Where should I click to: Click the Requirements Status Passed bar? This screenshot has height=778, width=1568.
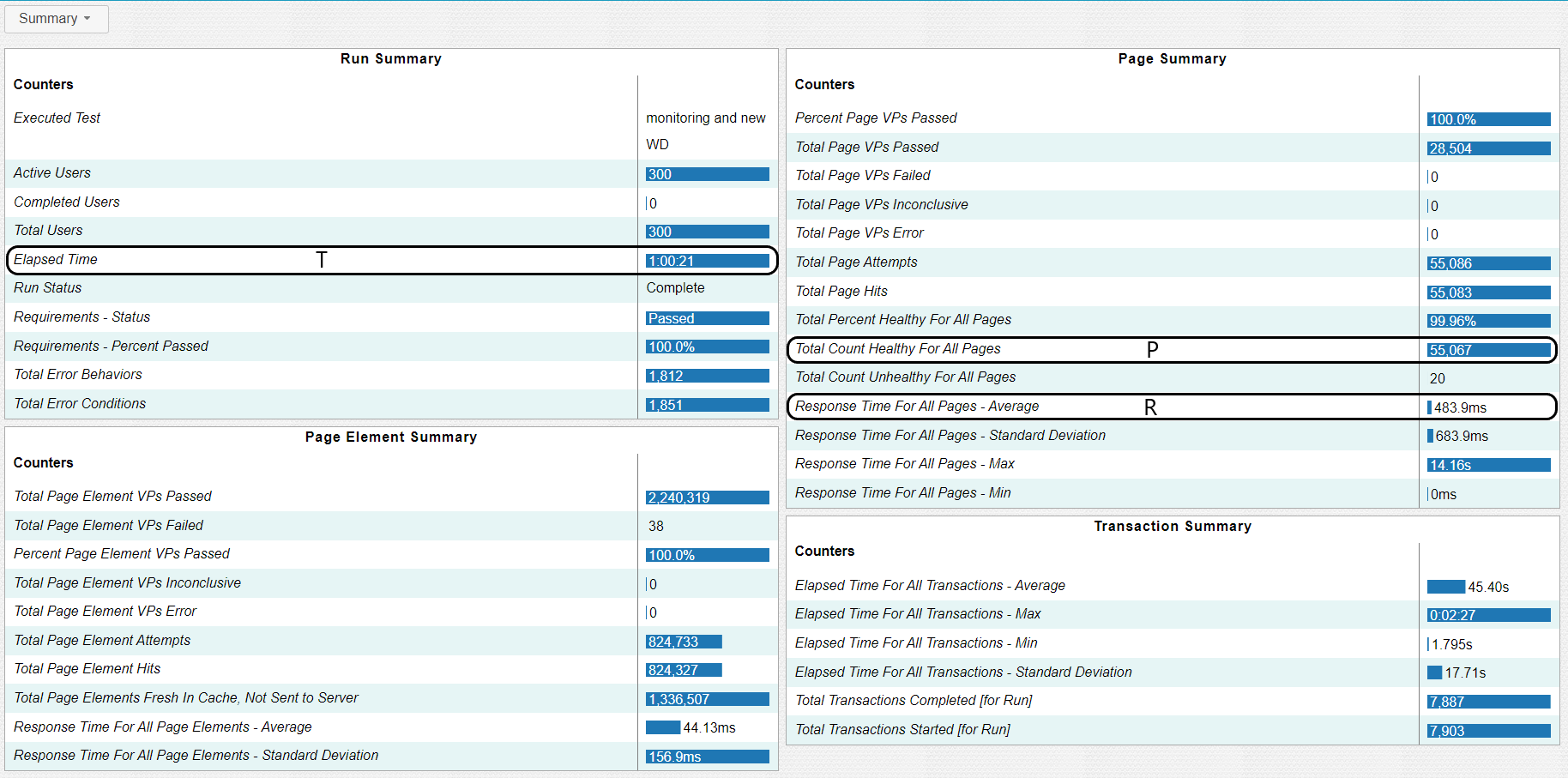(707, 318)
